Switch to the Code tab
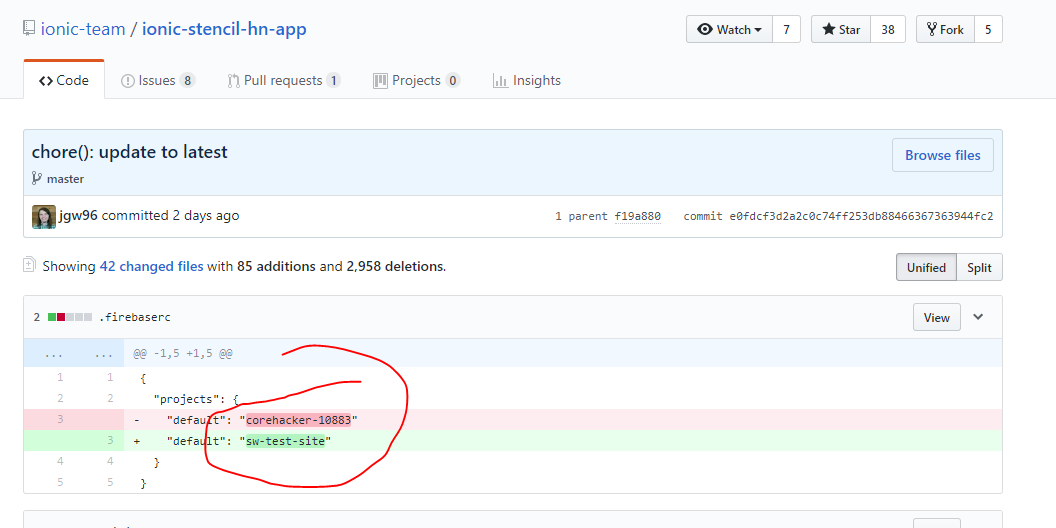This screenshot has width=1056, height=528. 64,80
